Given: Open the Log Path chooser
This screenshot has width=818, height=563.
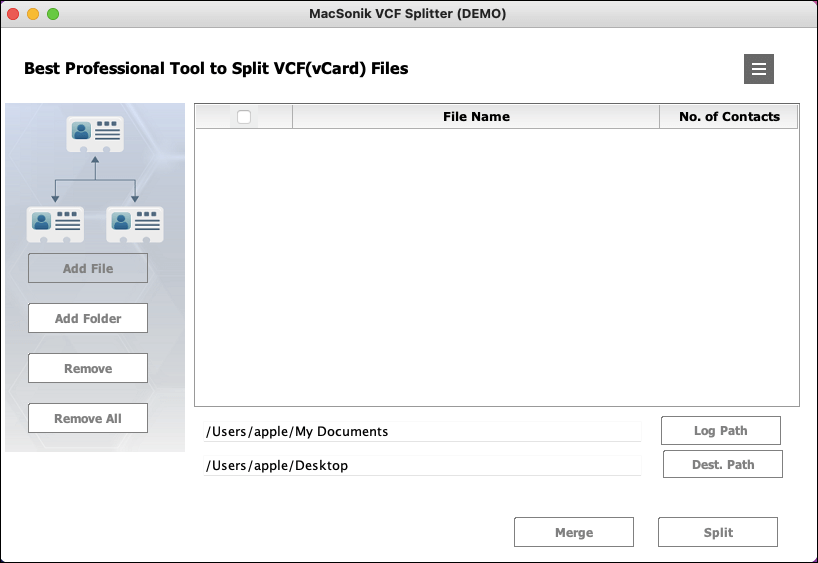Looking at the screenshot, I should point(720,430).
